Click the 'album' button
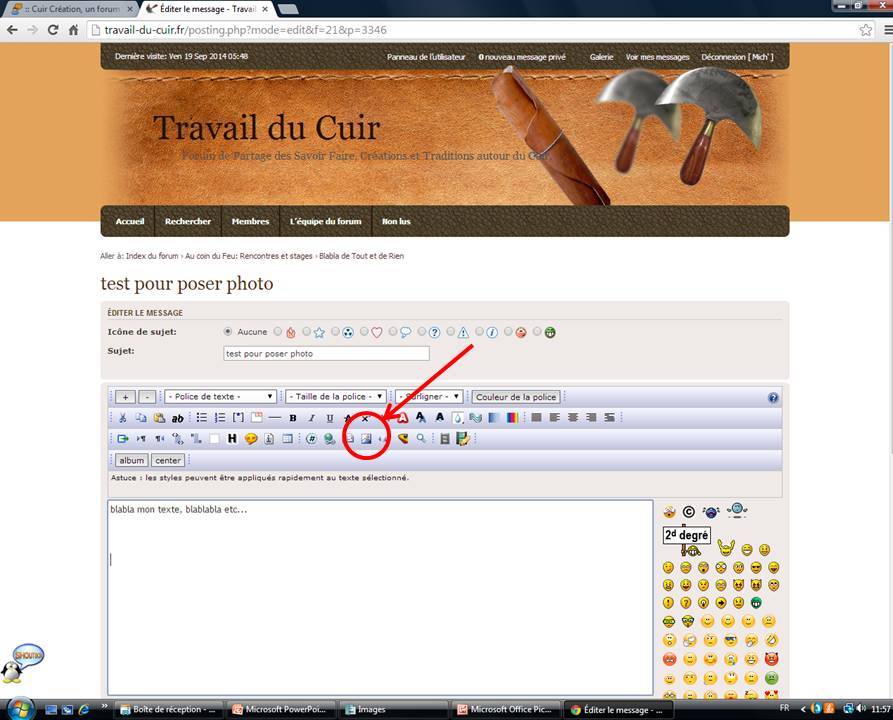The height and width of the screenshot is (720, 893). (132, 461)
